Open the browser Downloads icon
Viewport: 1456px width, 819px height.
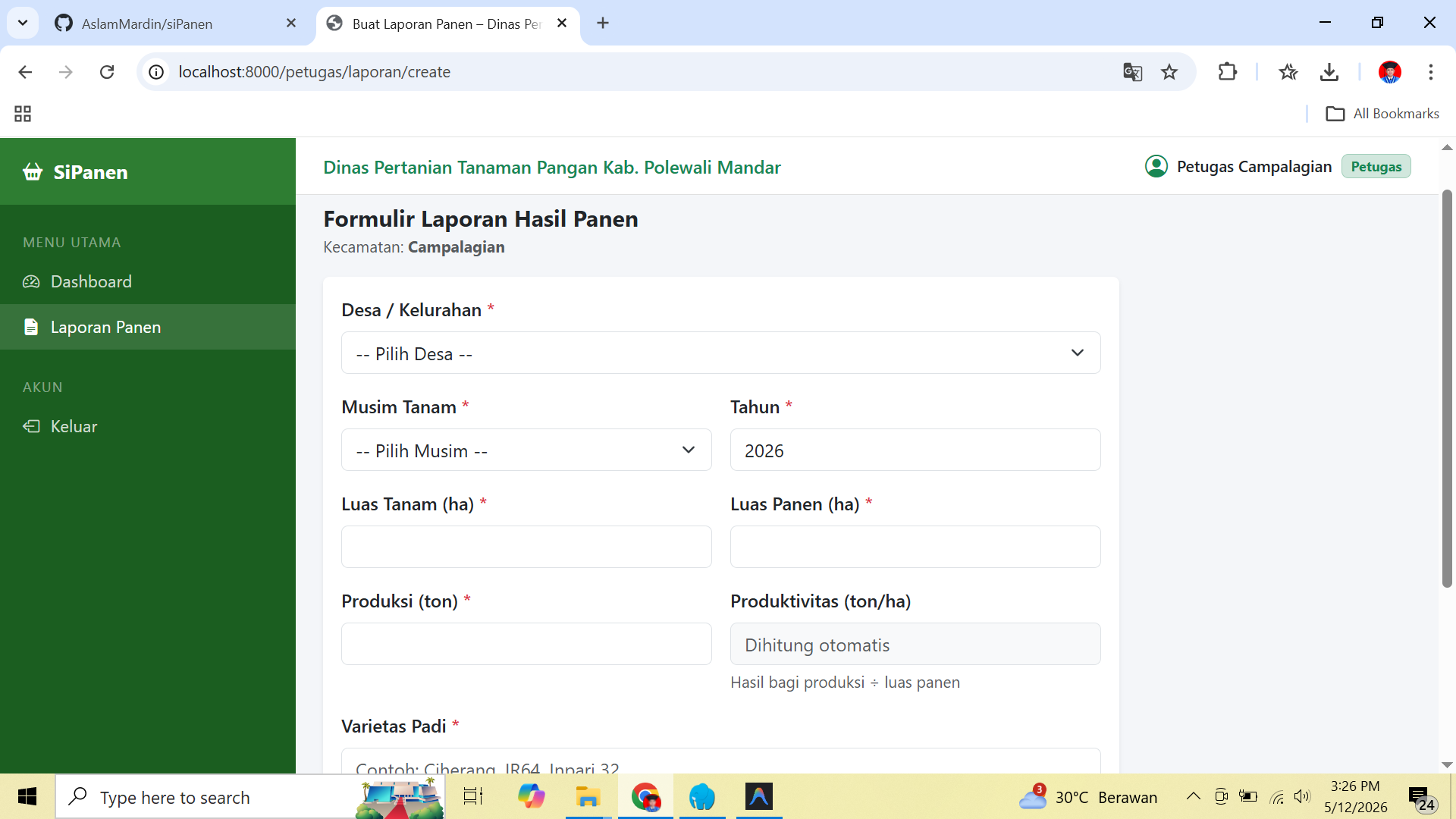[x=1329, y=72]
